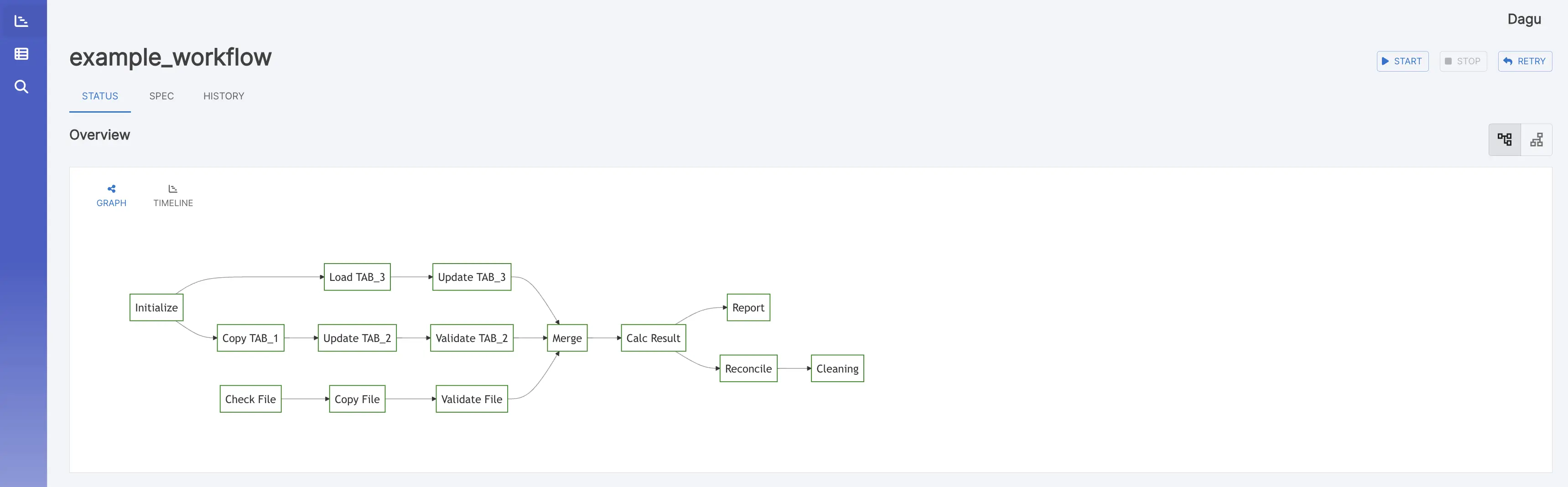The height and width of the screenshot is (487, 1568).
Task: Select the Merge step node
Action: [567, 338]
